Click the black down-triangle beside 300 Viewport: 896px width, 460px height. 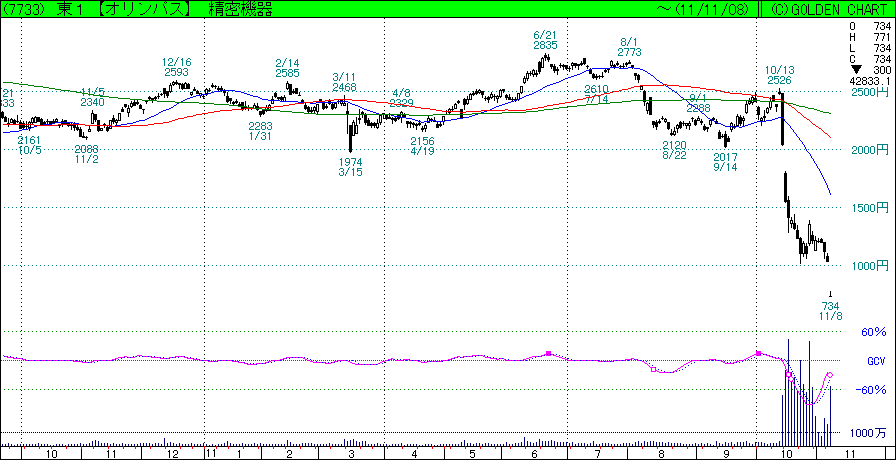click(856, 70)
